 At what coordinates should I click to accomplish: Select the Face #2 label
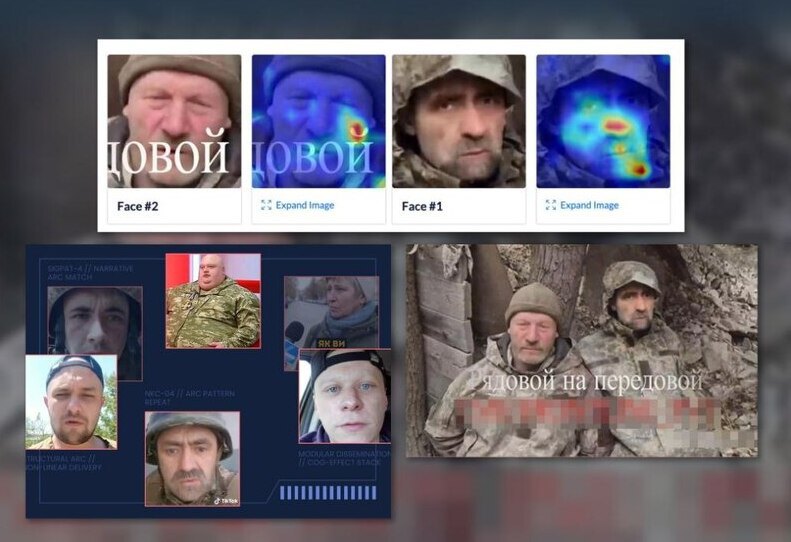pyautogui.click(x=139, y=206)
